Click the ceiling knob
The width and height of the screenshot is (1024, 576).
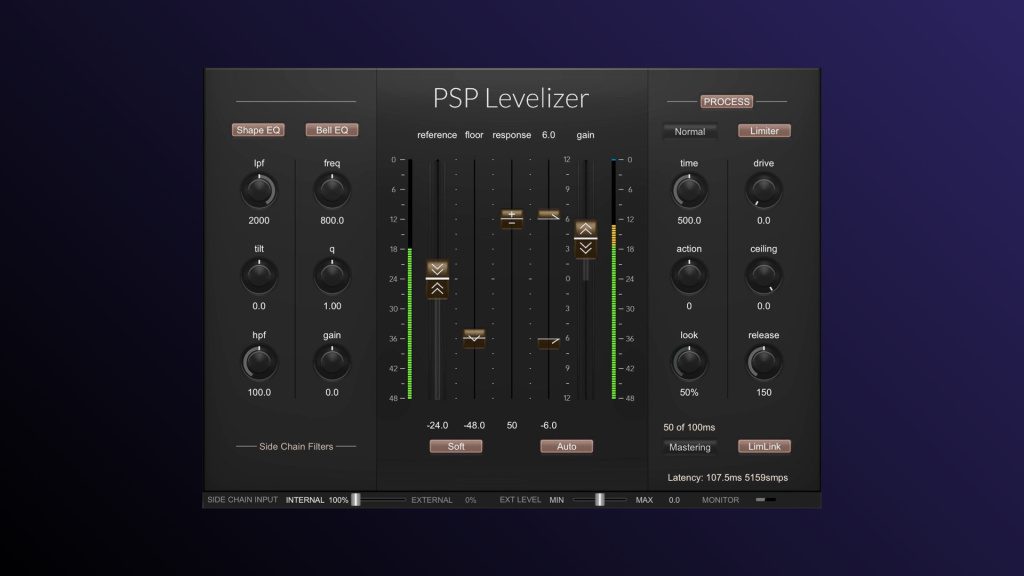[x=763, y=276]
